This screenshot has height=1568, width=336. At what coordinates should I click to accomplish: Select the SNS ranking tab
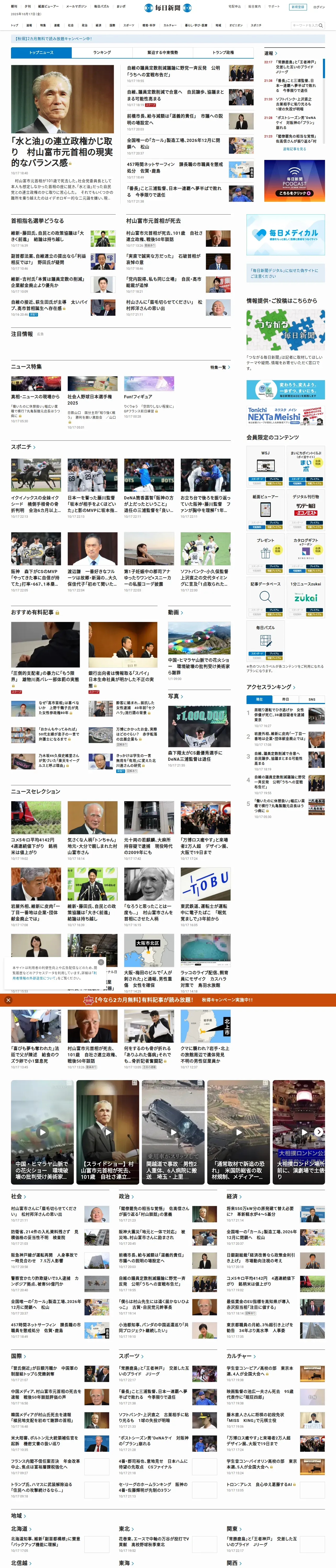coord(312,699)
